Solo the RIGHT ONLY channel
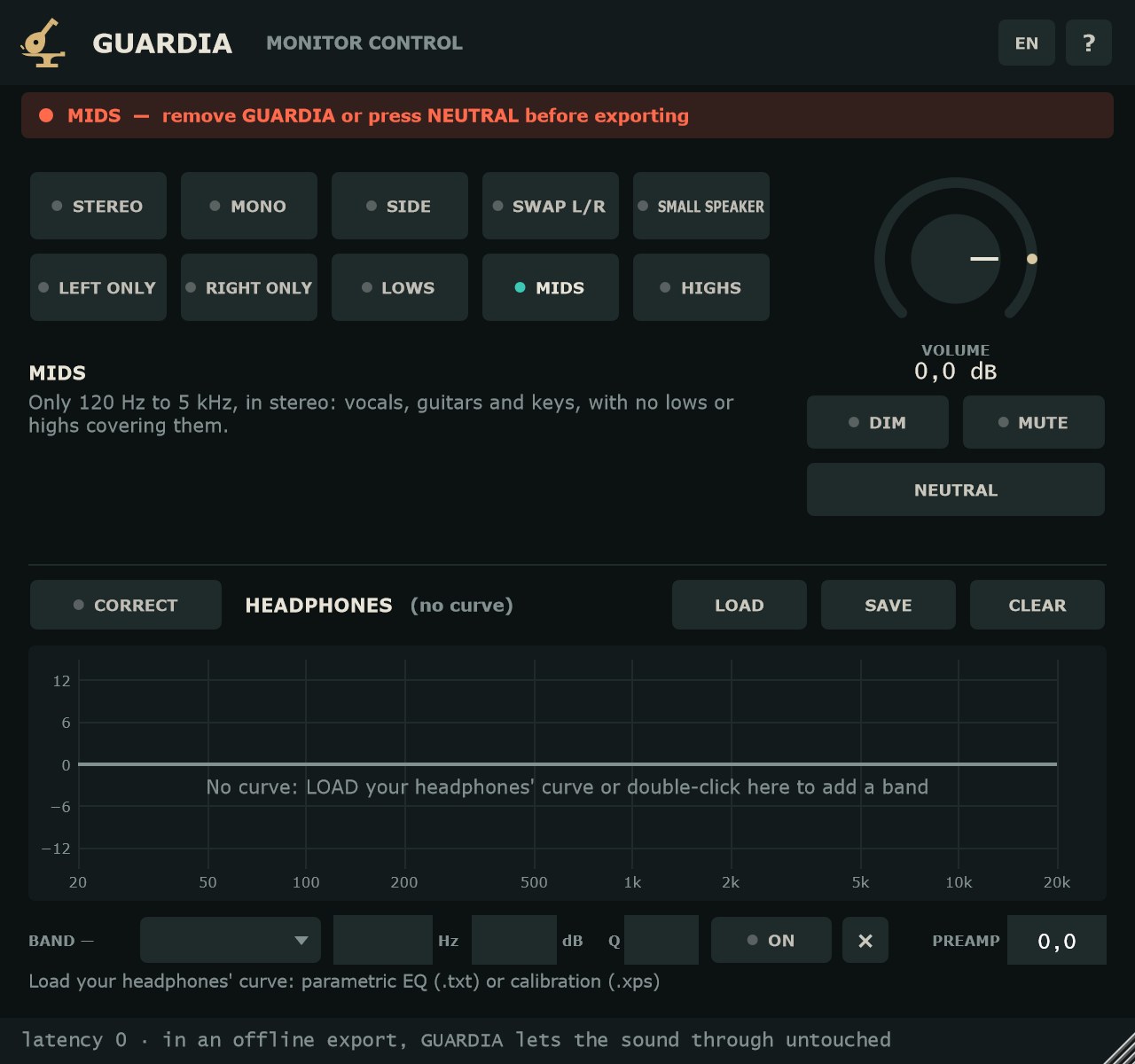Viewport: 1135px width, 1064px height. pos(249,287)
